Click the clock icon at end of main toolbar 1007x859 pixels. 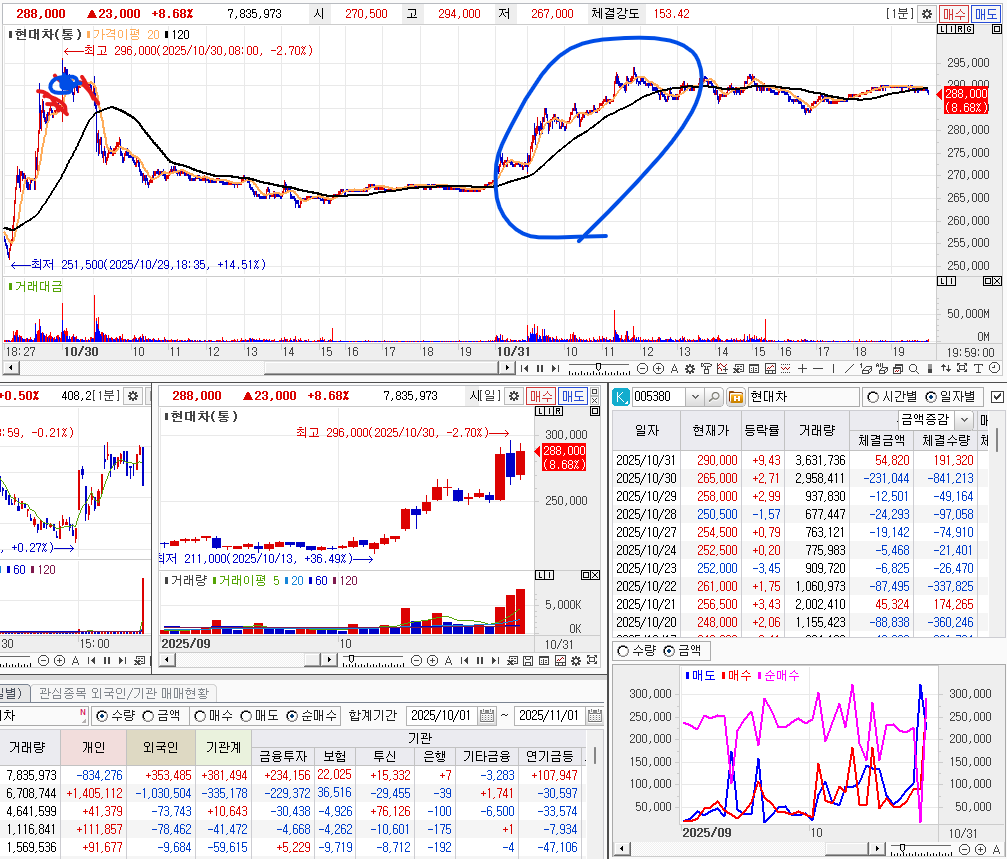click(x=995, y=368)
